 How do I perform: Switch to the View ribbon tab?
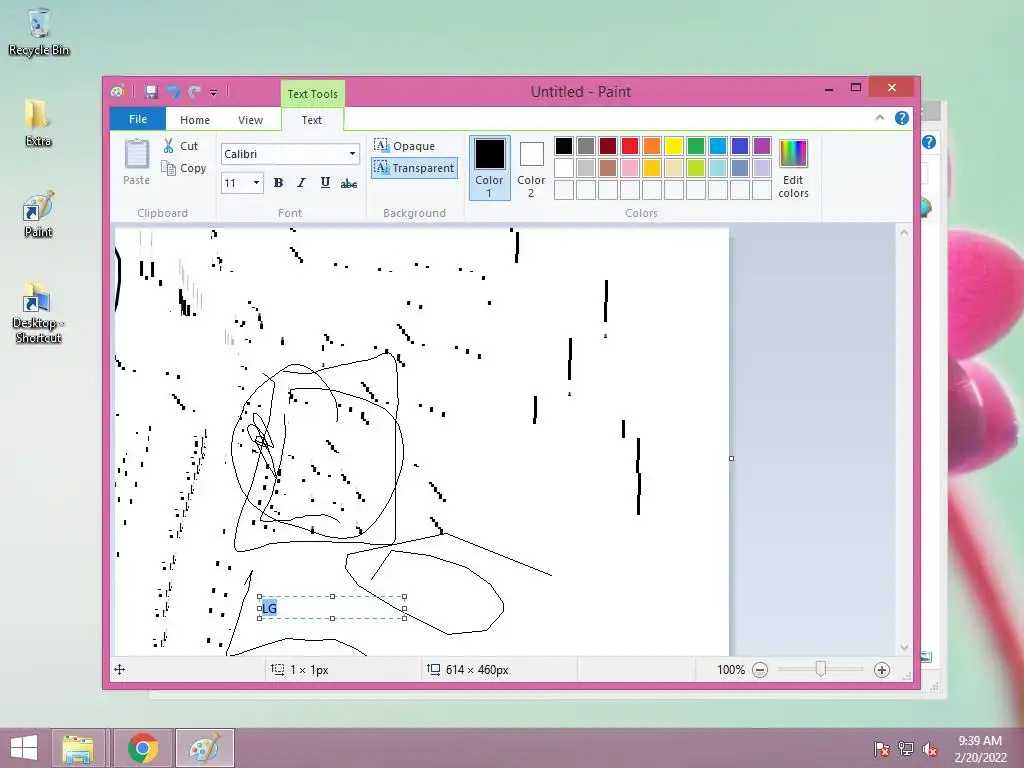pyautogui.click(x=250, y=120)
